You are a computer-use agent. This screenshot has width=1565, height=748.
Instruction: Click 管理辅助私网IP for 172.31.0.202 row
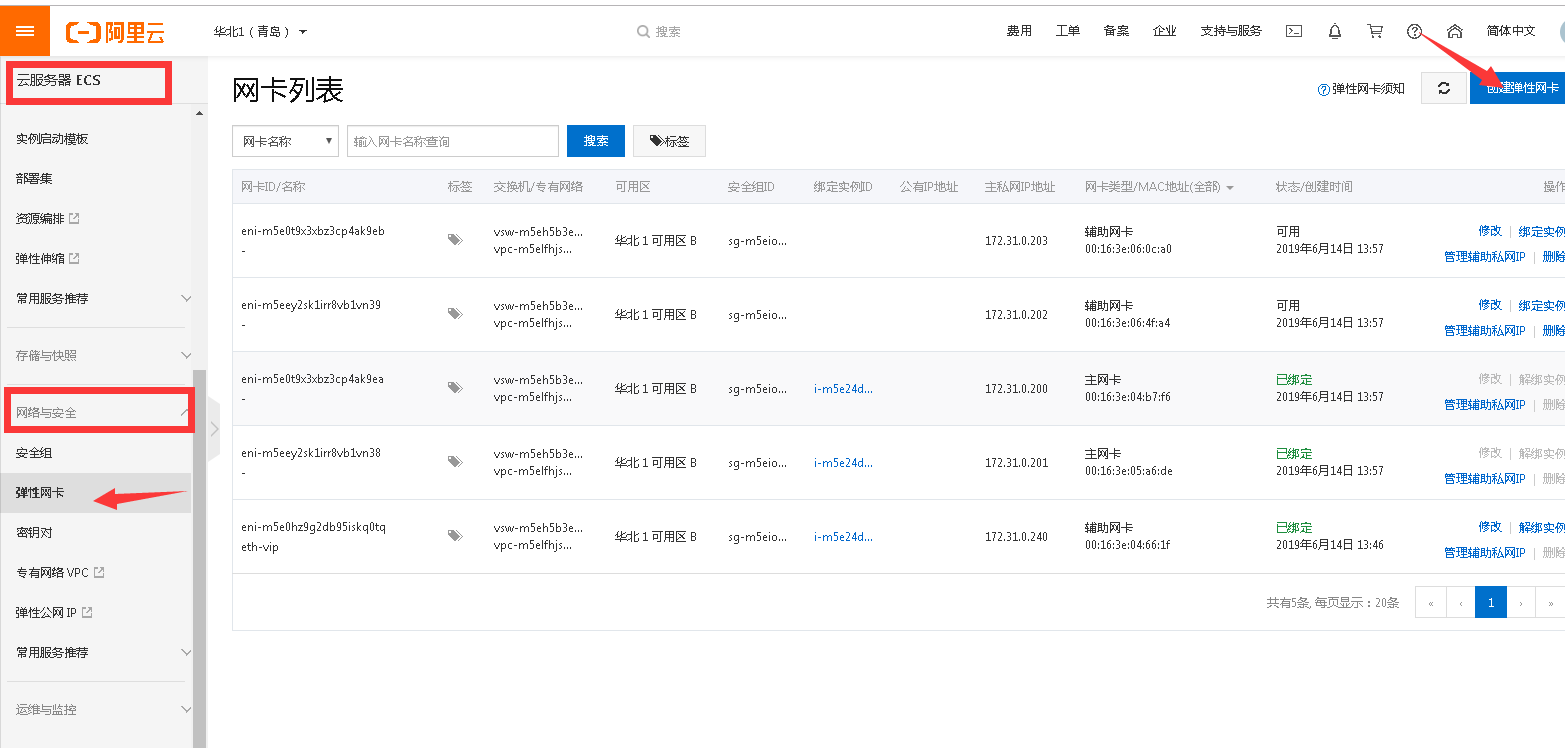click(x=1484, y=331)
